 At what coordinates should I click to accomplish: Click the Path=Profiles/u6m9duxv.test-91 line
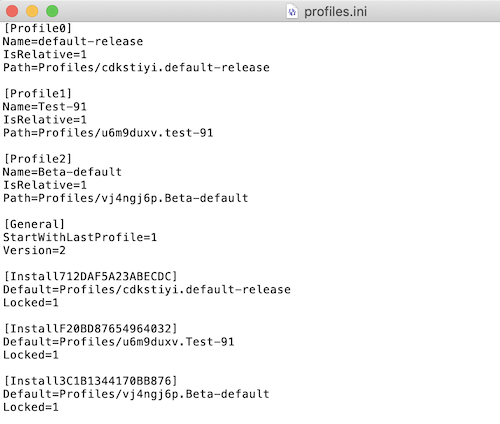click(x=108, y=133)
